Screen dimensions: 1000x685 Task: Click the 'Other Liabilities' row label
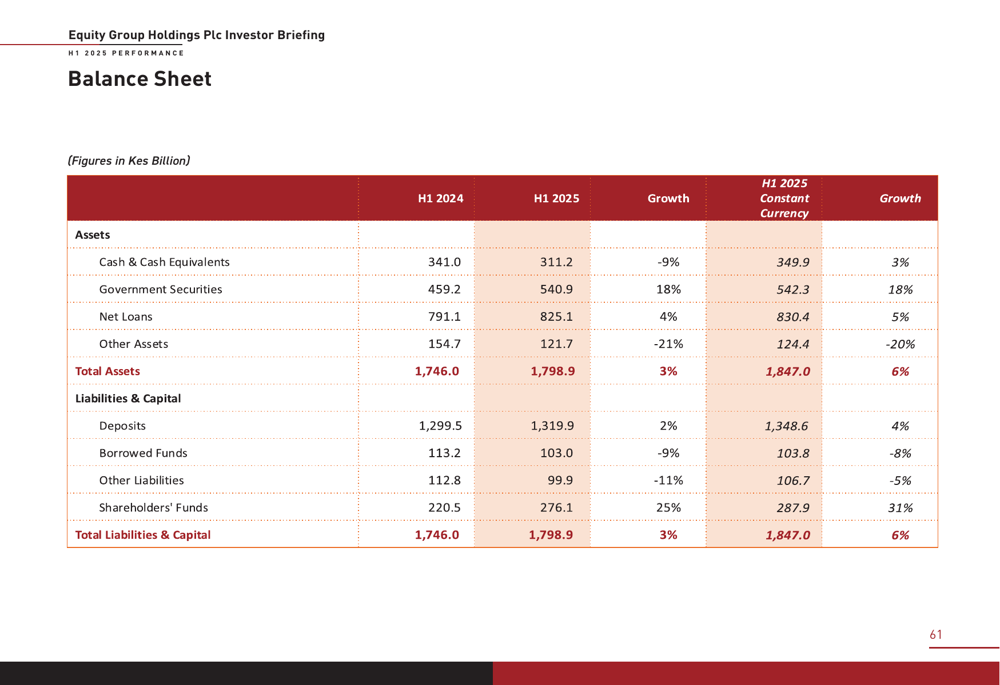[141, 481]
